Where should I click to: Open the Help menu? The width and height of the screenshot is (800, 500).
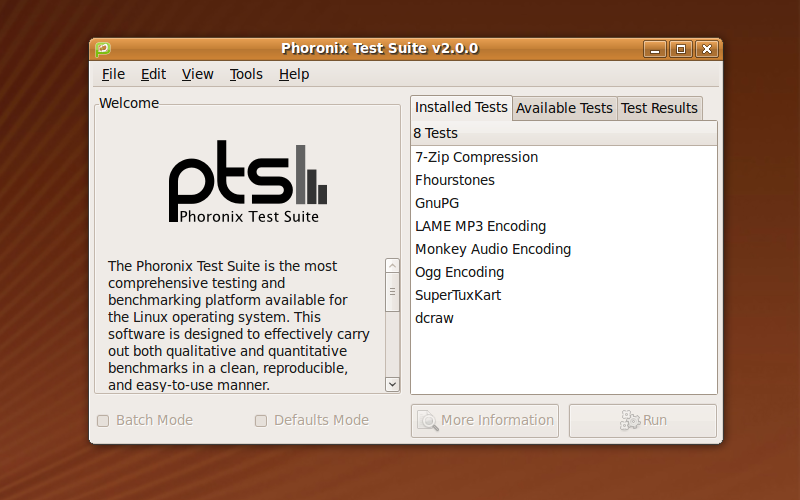point(294,74)
